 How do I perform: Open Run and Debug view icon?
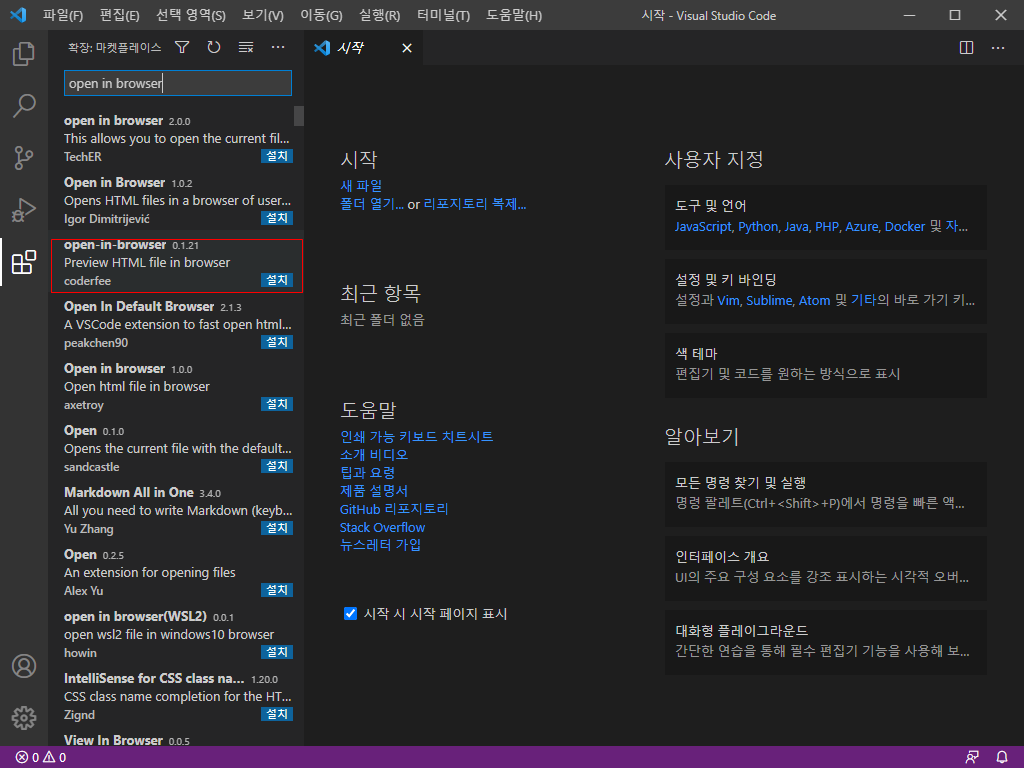[x=24, y=210]
